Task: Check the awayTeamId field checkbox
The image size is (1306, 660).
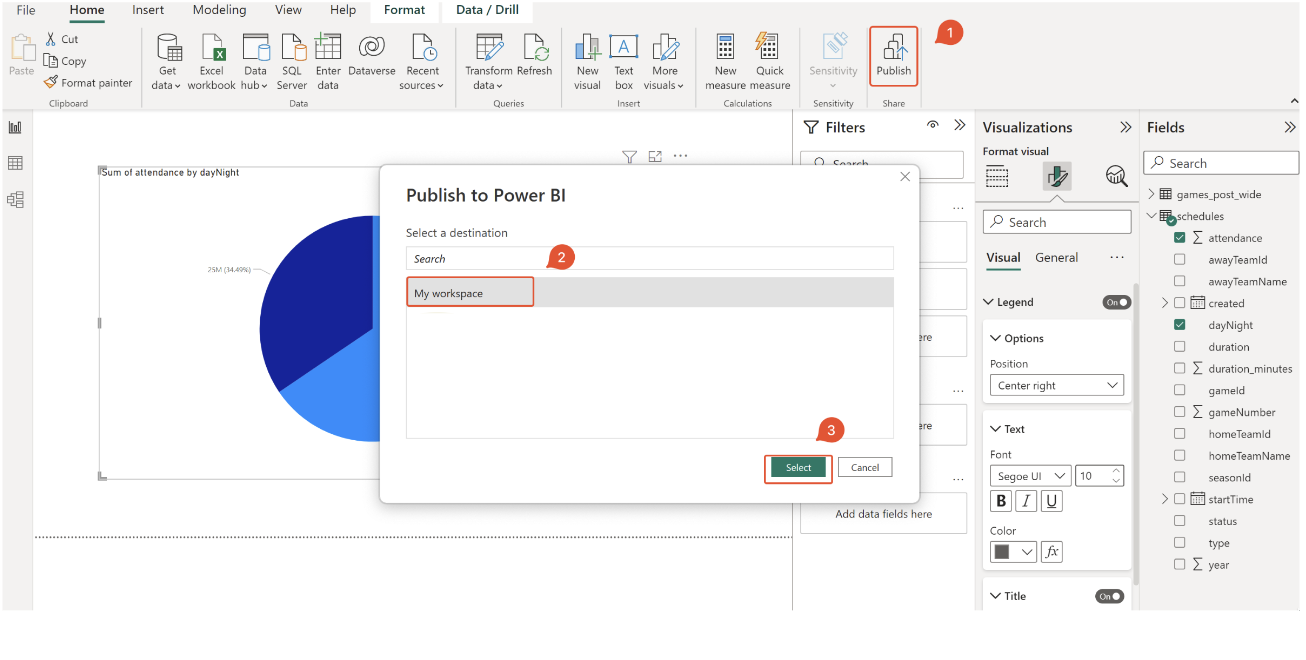Action: pos(1179,260)
